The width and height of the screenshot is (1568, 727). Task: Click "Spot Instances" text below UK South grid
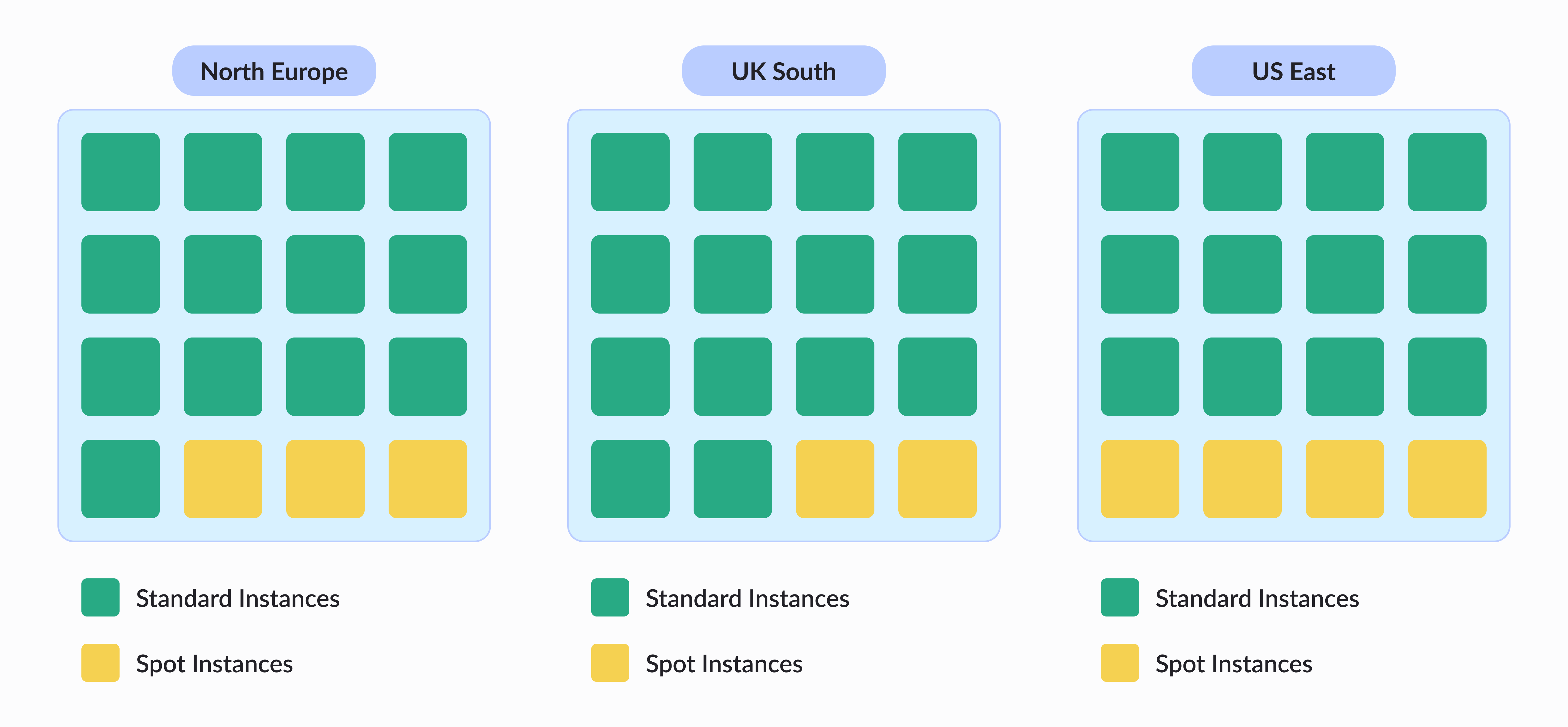pos(724,664)
